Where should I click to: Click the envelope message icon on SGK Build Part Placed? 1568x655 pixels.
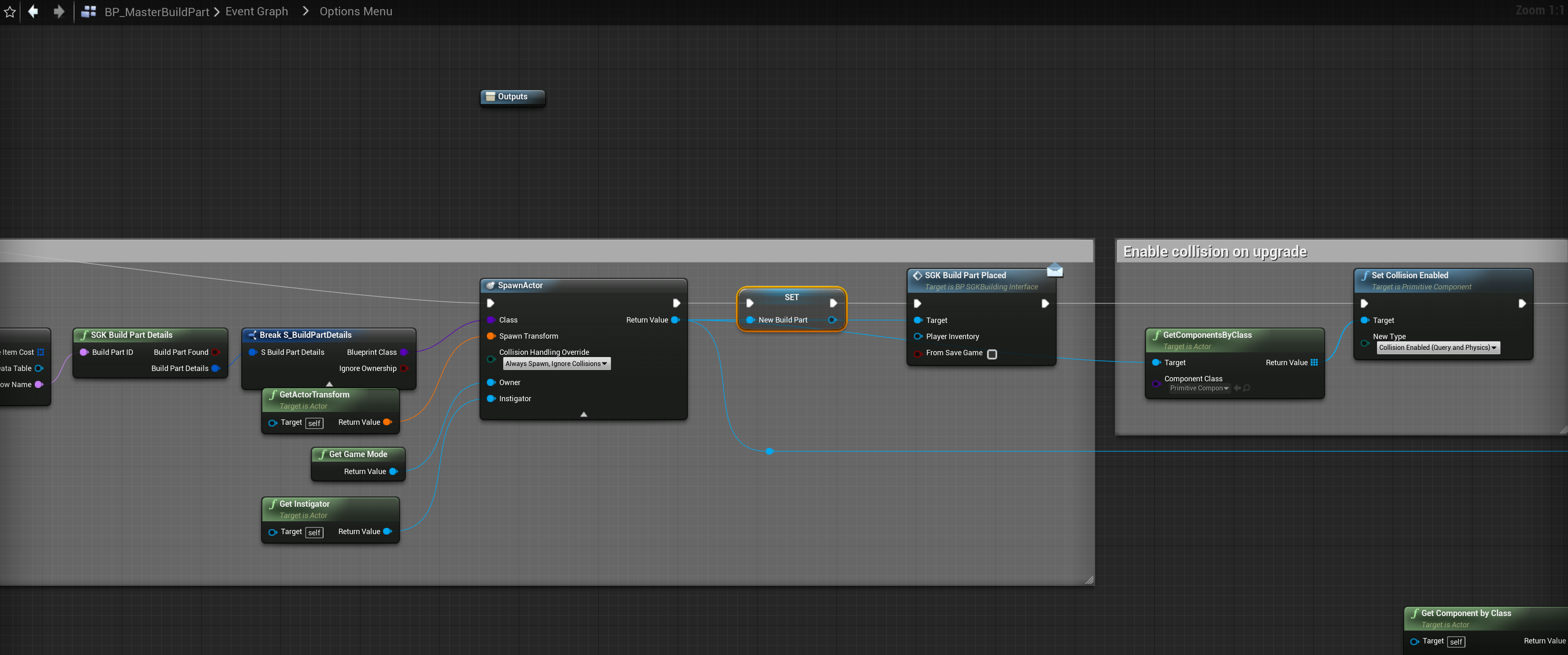[x=1054, y=270]
